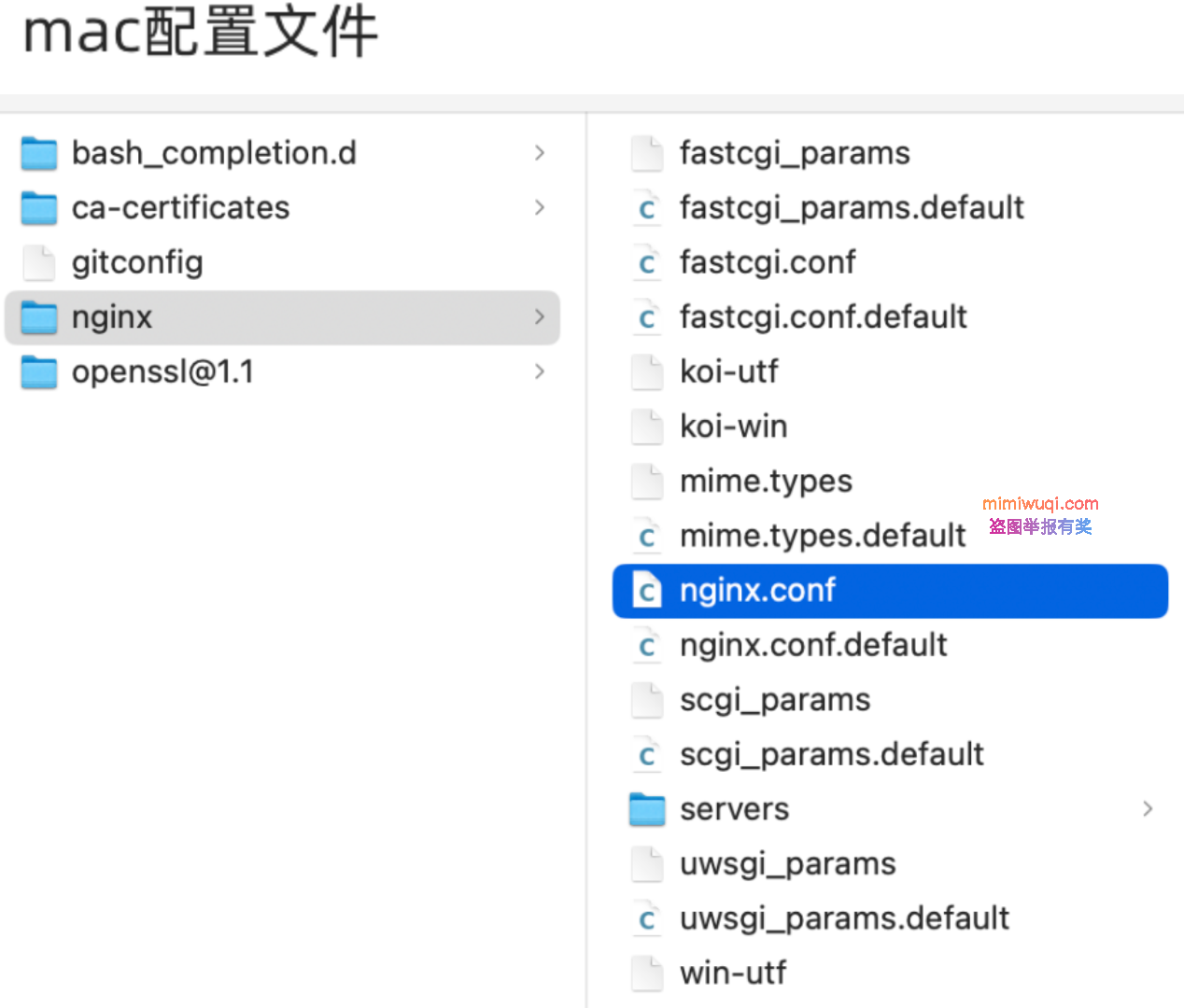Image resolution: width=1184 pixels, height=1008 pixels.
Task: Click the uwsgi_params.default file icon
Action: pyautogui.click(x=647, y=919)
